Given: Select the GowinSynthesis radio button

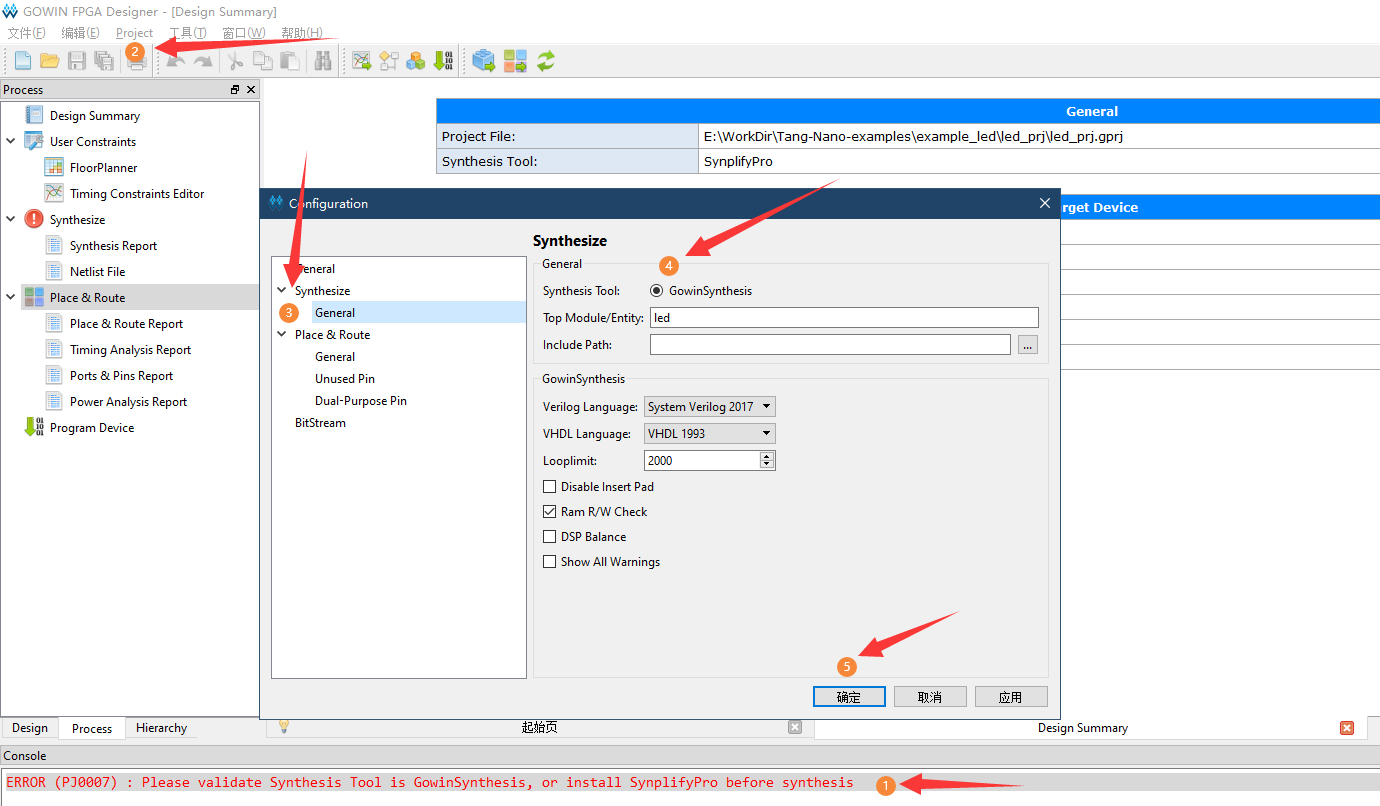Looking at the screenshot, I should [x=657, y=291].
